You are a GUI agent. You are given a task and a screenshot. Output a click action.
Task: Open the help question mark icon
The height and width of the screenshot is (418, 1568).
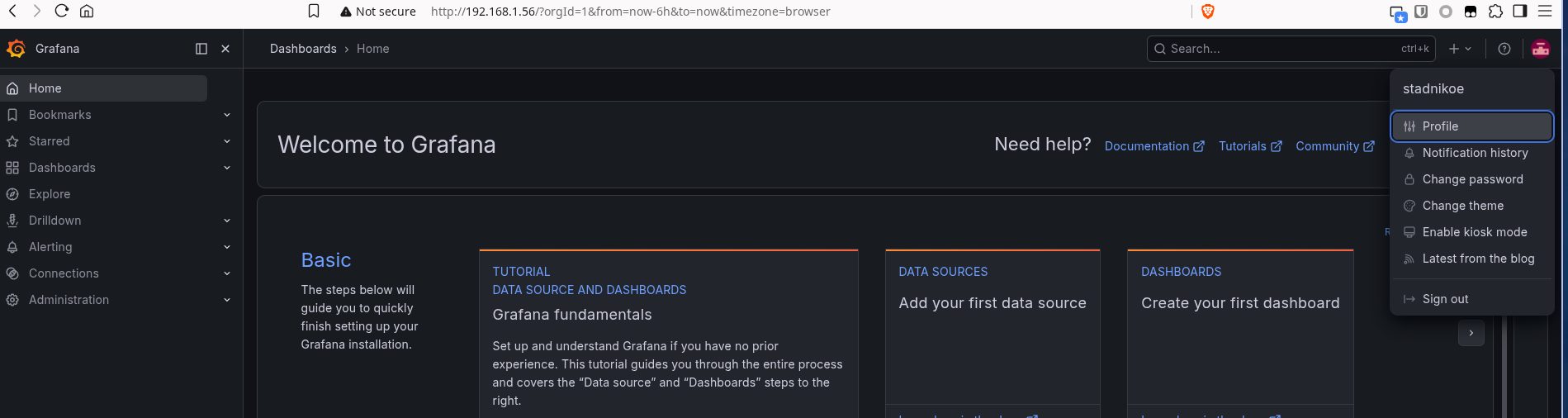pyautogui.click(x=1504, y=49)
